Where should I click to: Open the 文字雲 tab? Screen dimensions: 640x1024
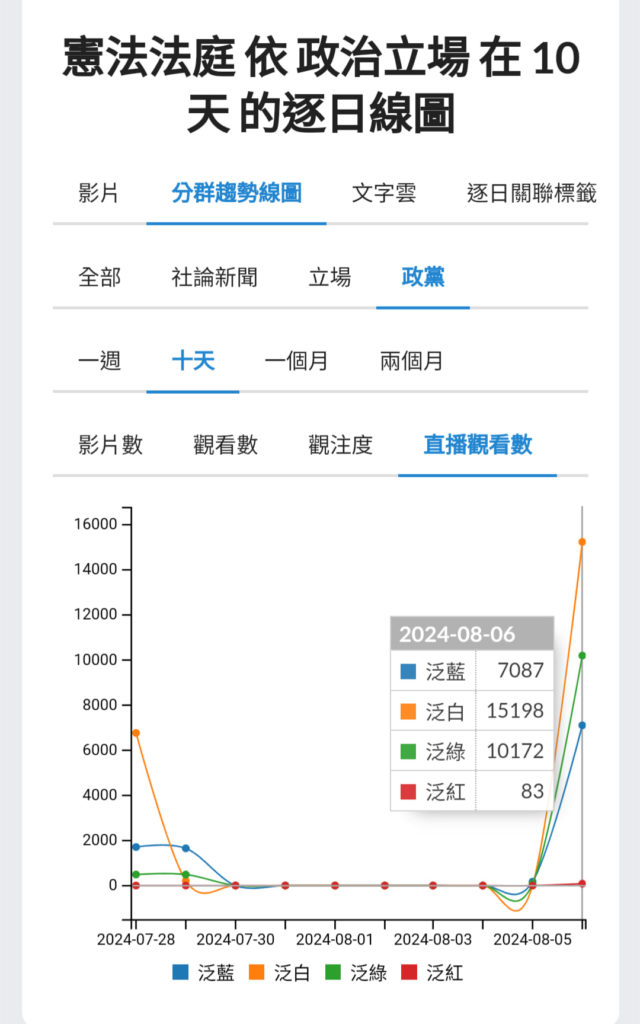pos(383,193)
